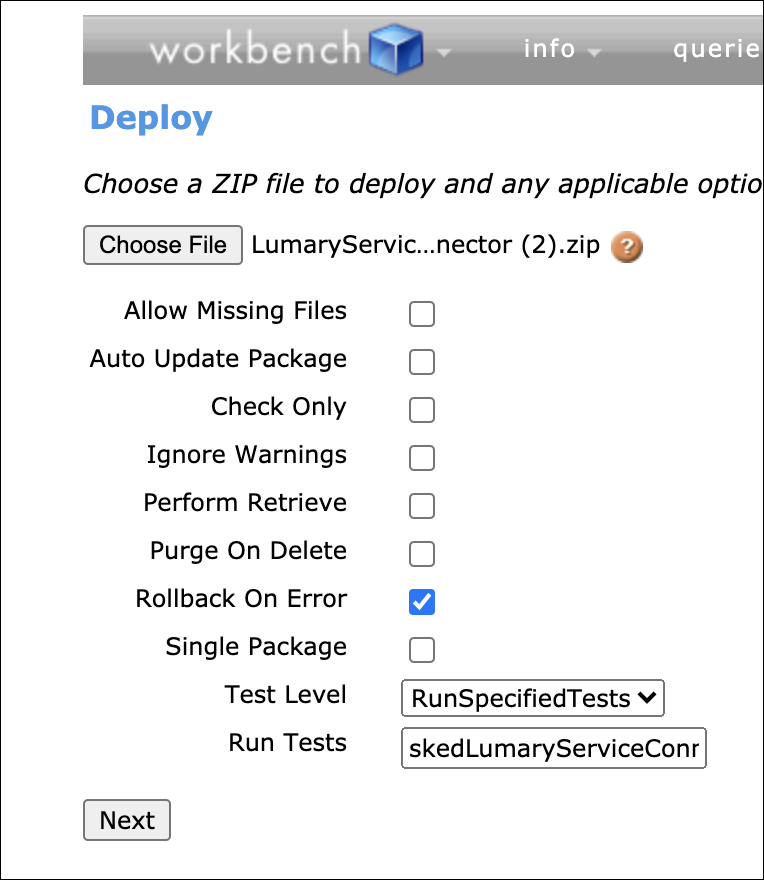
Task: Click the Ignore Warnings label
Action: point(247,455)
